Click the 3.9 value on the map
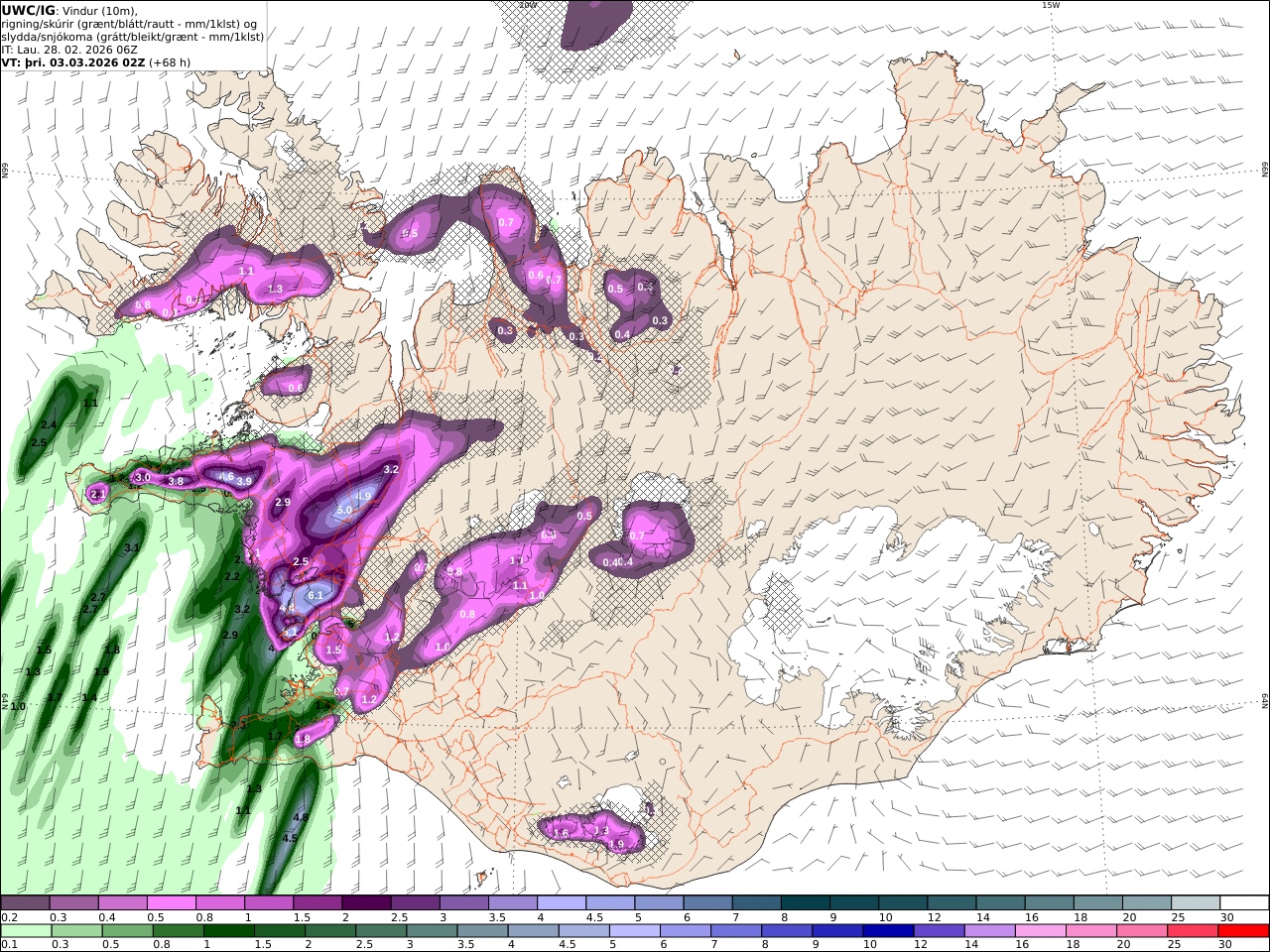The image size is (1270, 952). tap(244, 481)
